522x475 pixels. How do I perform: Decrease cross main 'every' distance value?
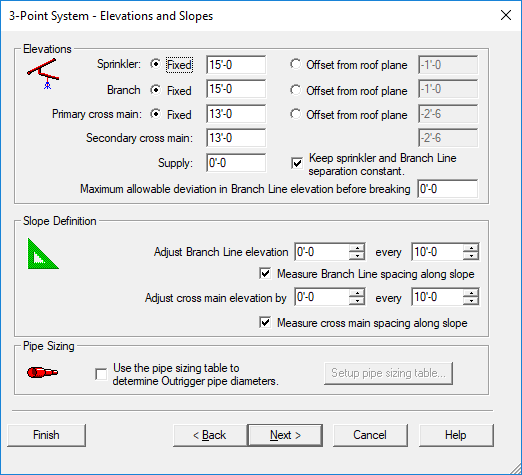471,301
